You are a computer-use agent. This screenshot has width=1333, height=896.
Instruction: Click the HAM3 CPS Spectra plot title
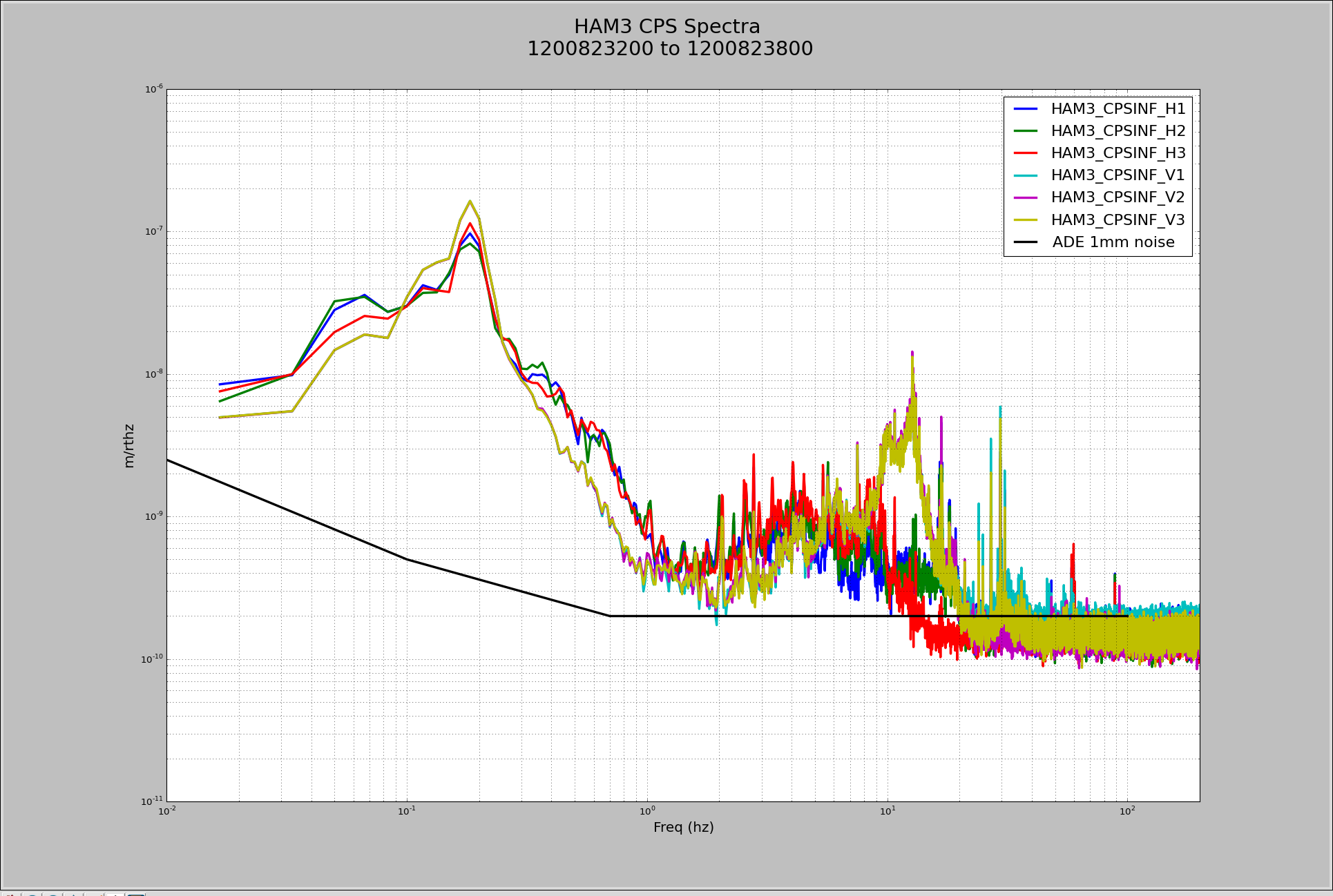click(x=666, y=27)
